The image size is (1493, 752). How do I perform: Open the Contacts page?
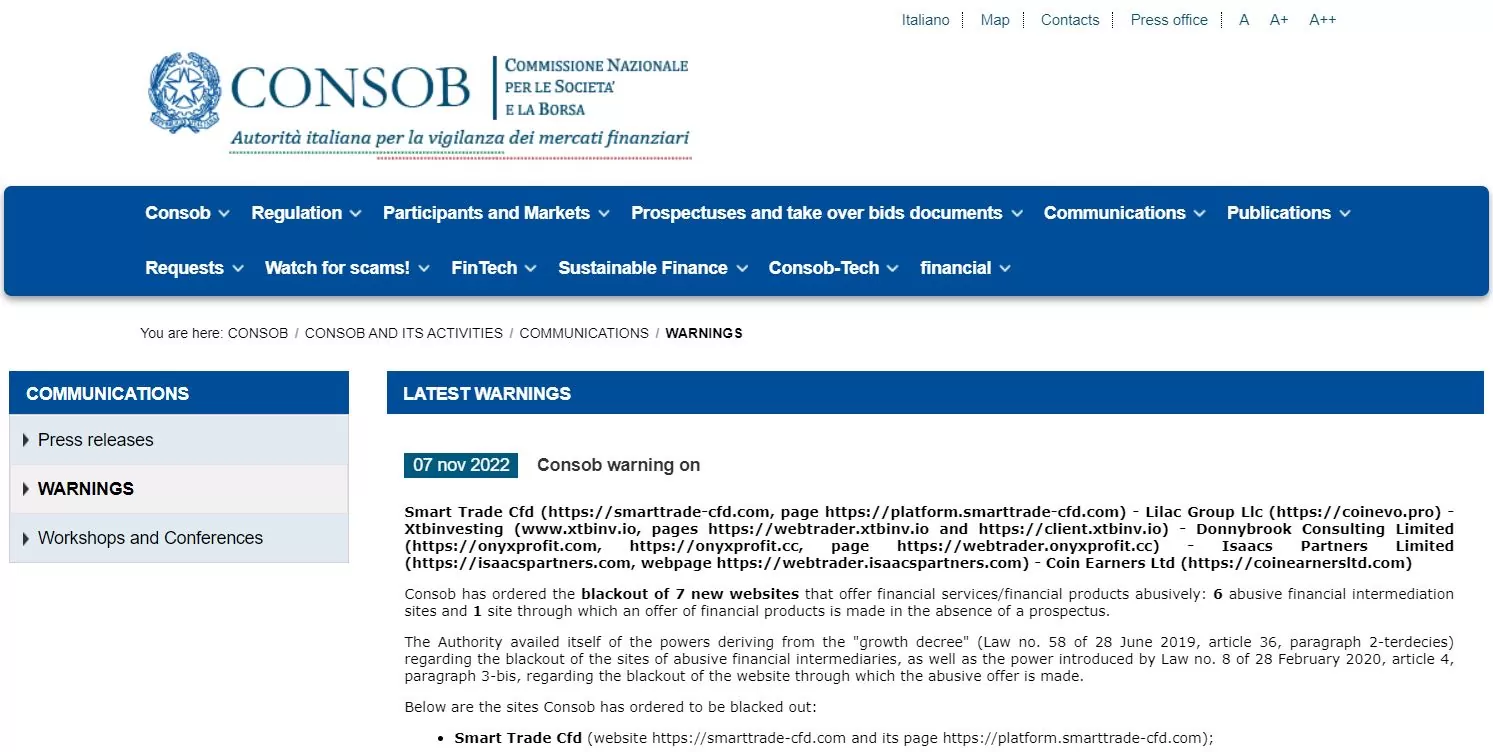(1070, 20)
